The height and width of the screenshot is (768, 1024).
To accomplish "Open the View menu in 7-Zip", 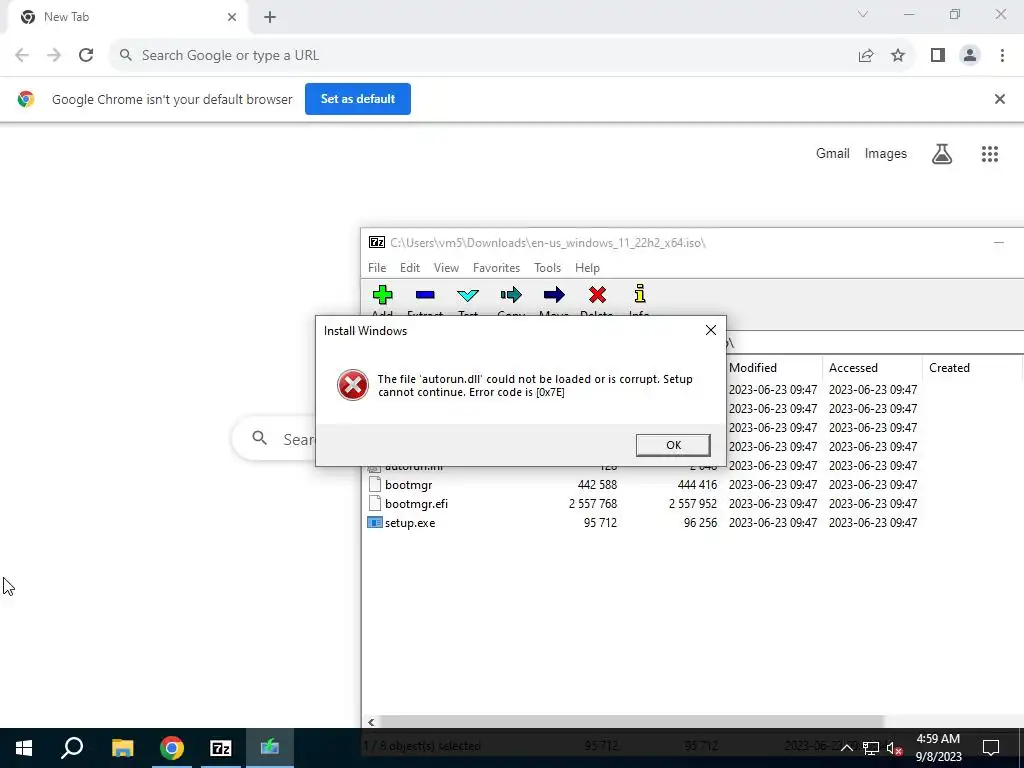I will (446, 268).
